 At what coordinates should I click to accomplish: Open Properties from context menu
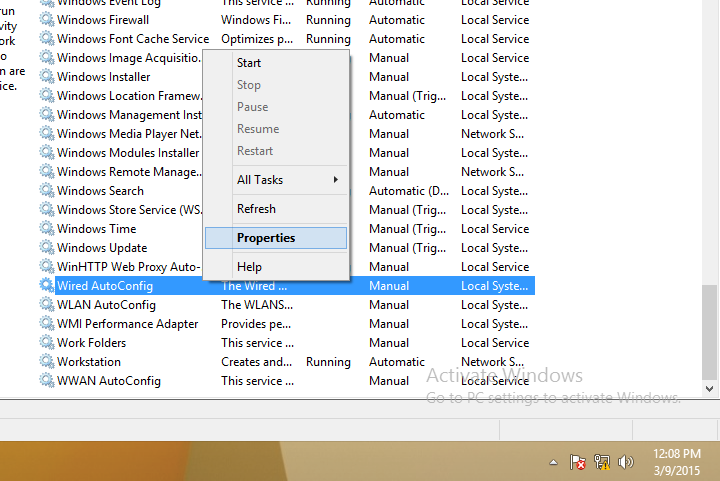tap(276, 238)
